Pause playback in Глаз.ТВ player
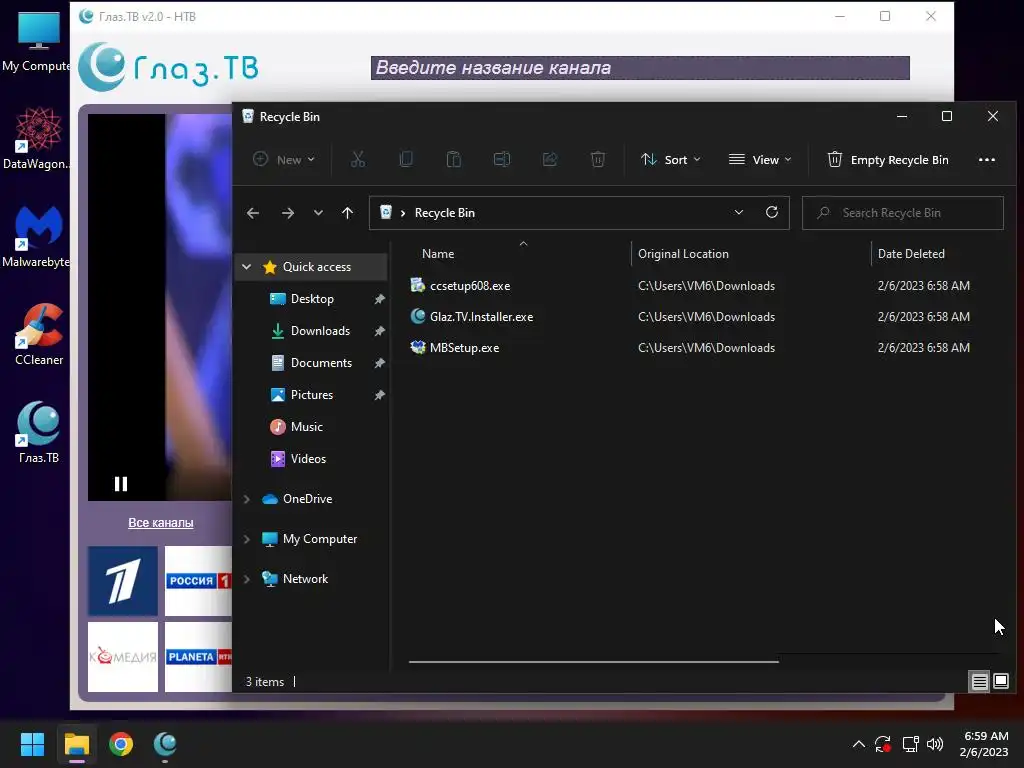 121,484
